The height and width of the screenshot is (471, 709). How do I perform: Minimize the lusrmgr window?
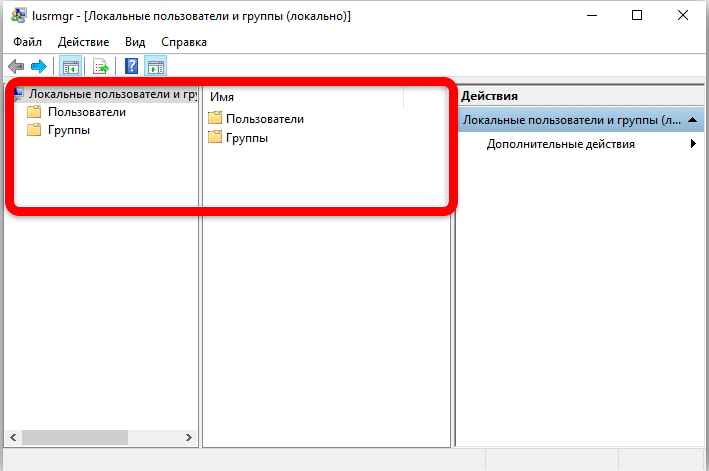(x=592, y=15)
